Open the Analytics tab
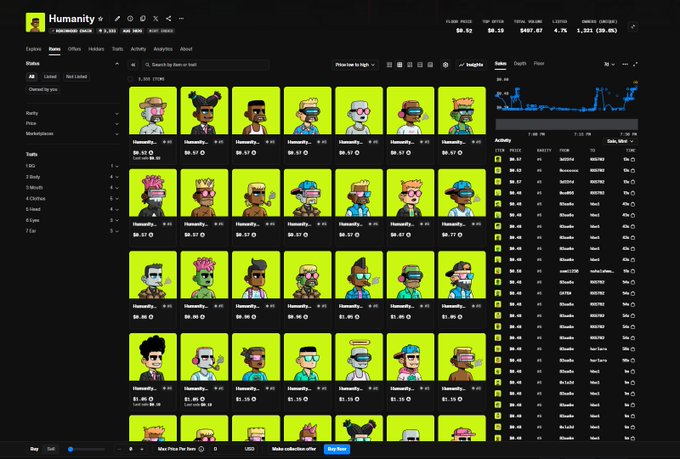The image size is (680, 459). tap(163, 49)
